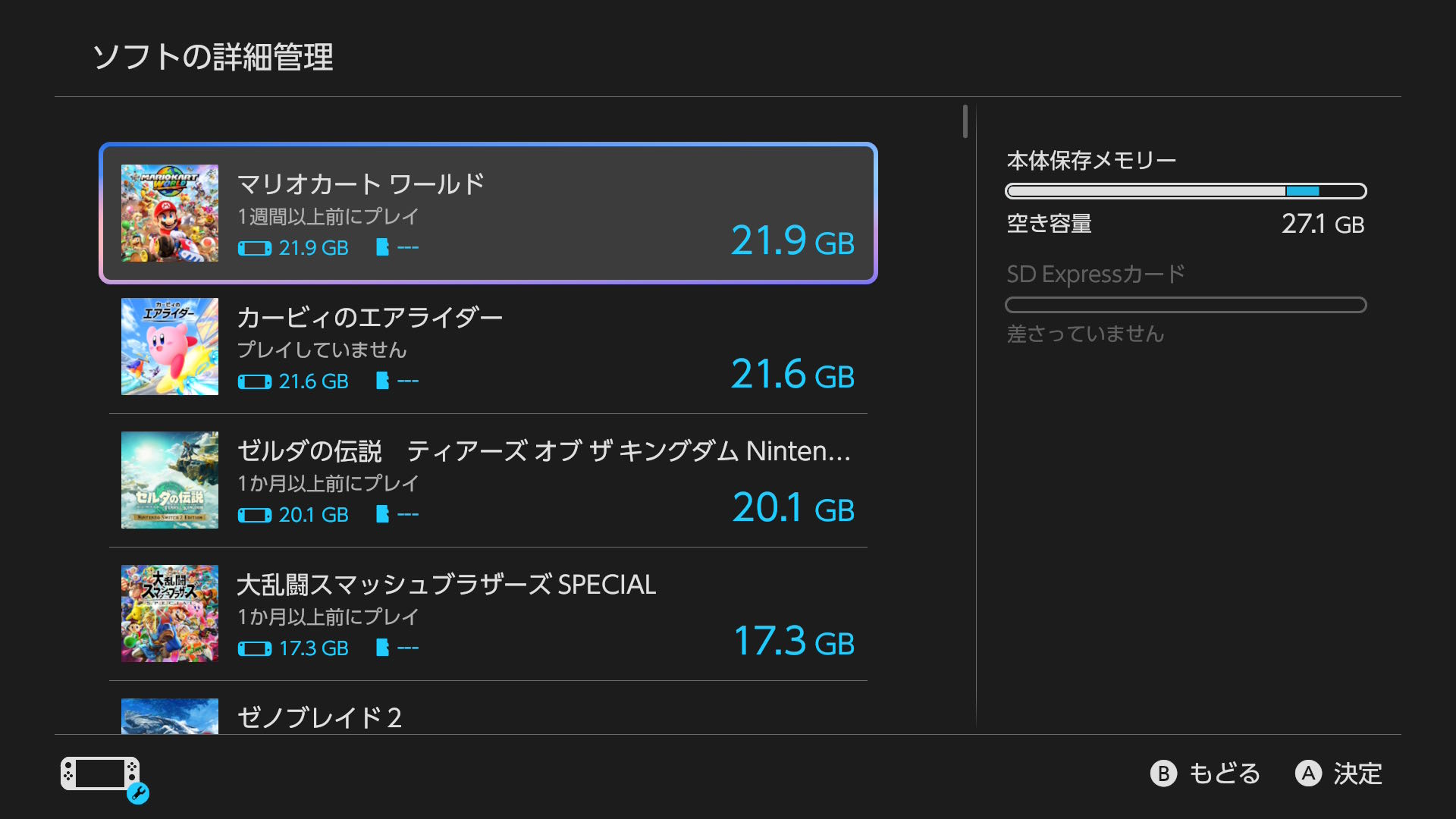Select the マリオカート ワールド list entry title
This screenshot has width=1456, height=819.
click(x=361, y=184)
